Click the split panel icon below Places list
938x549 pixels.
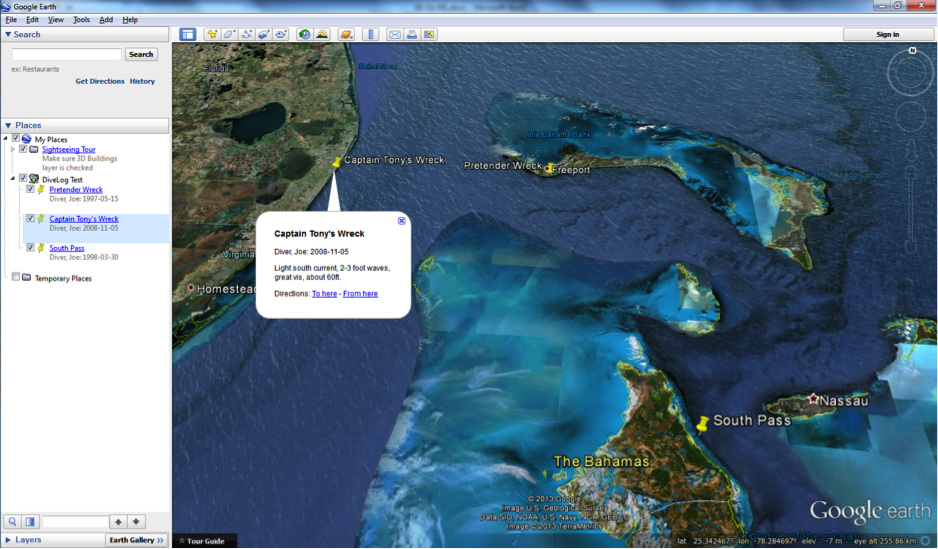click(30, 521)
